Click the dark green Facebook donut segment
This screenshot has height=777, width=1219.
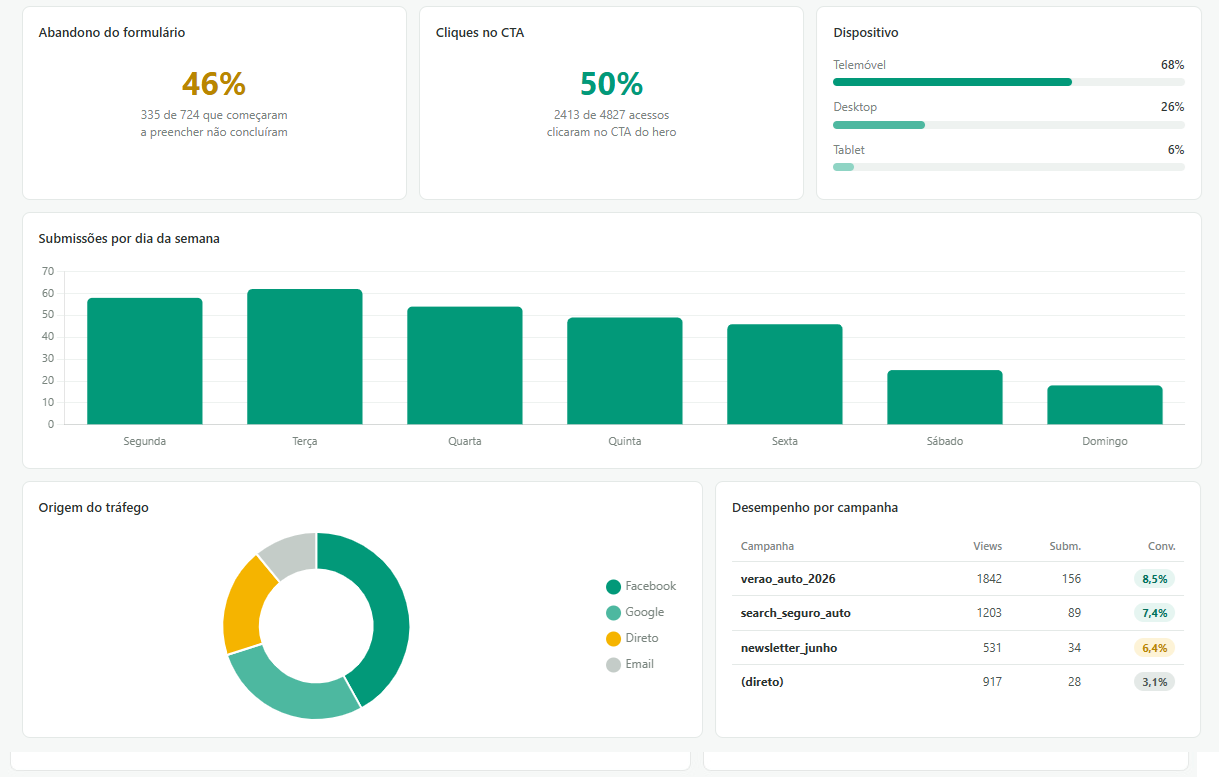pyautogui.click(x=388, y=610)
